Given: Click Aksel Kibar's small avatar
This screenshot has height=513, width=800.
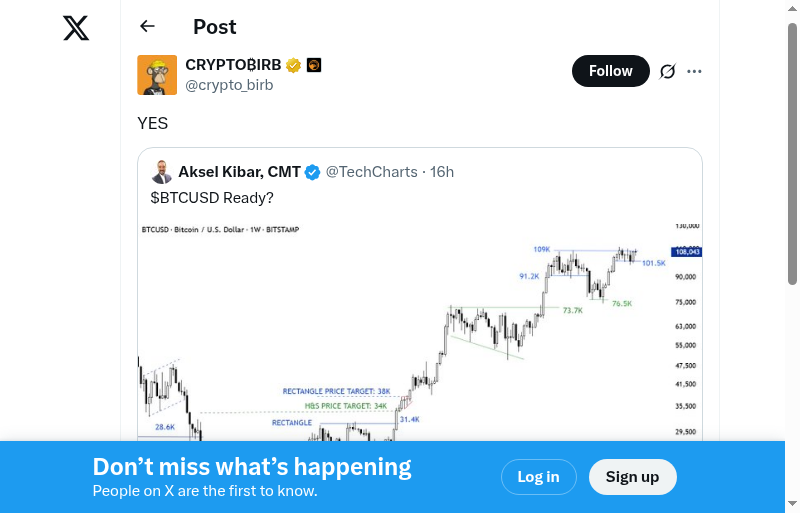Looking at the screenshot, I should click(162, 172).
